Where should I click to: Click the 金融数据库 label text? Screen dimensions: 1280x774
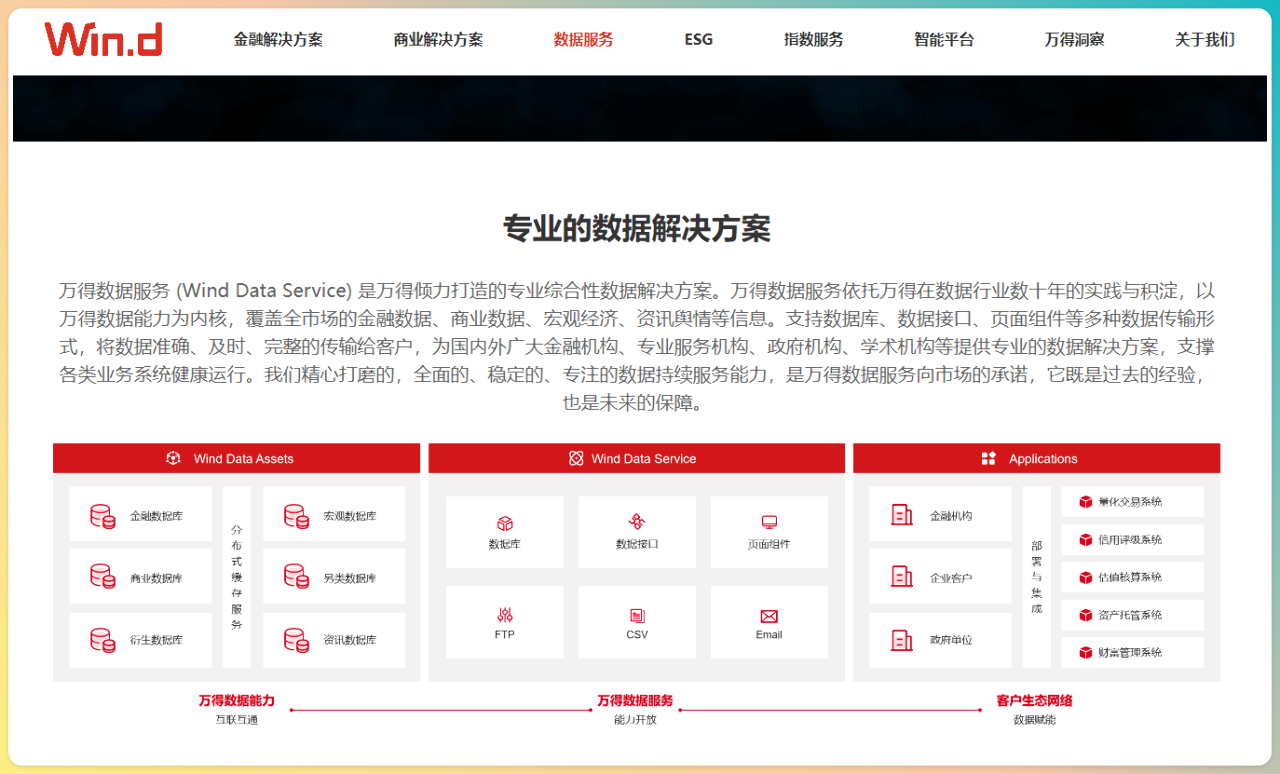pyautogui.click(x=157, y=517)
